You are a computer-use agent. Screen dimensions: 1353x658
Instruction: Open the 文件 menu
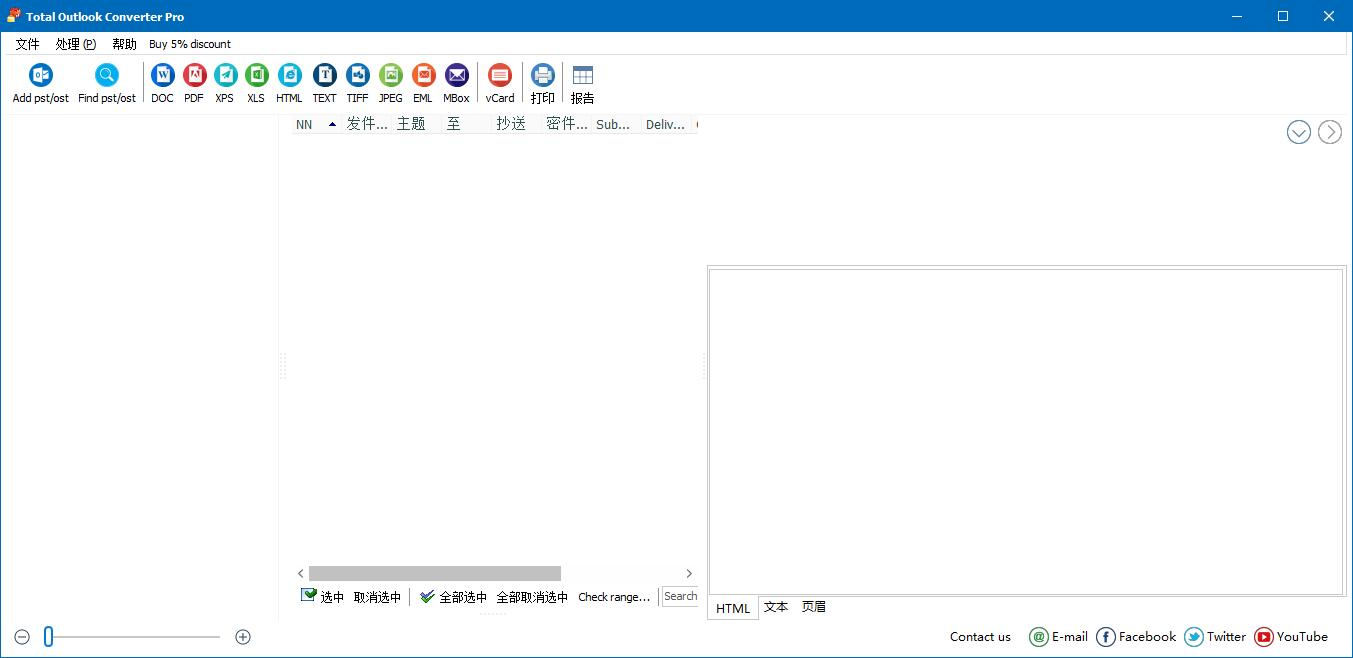click(27, 44)
